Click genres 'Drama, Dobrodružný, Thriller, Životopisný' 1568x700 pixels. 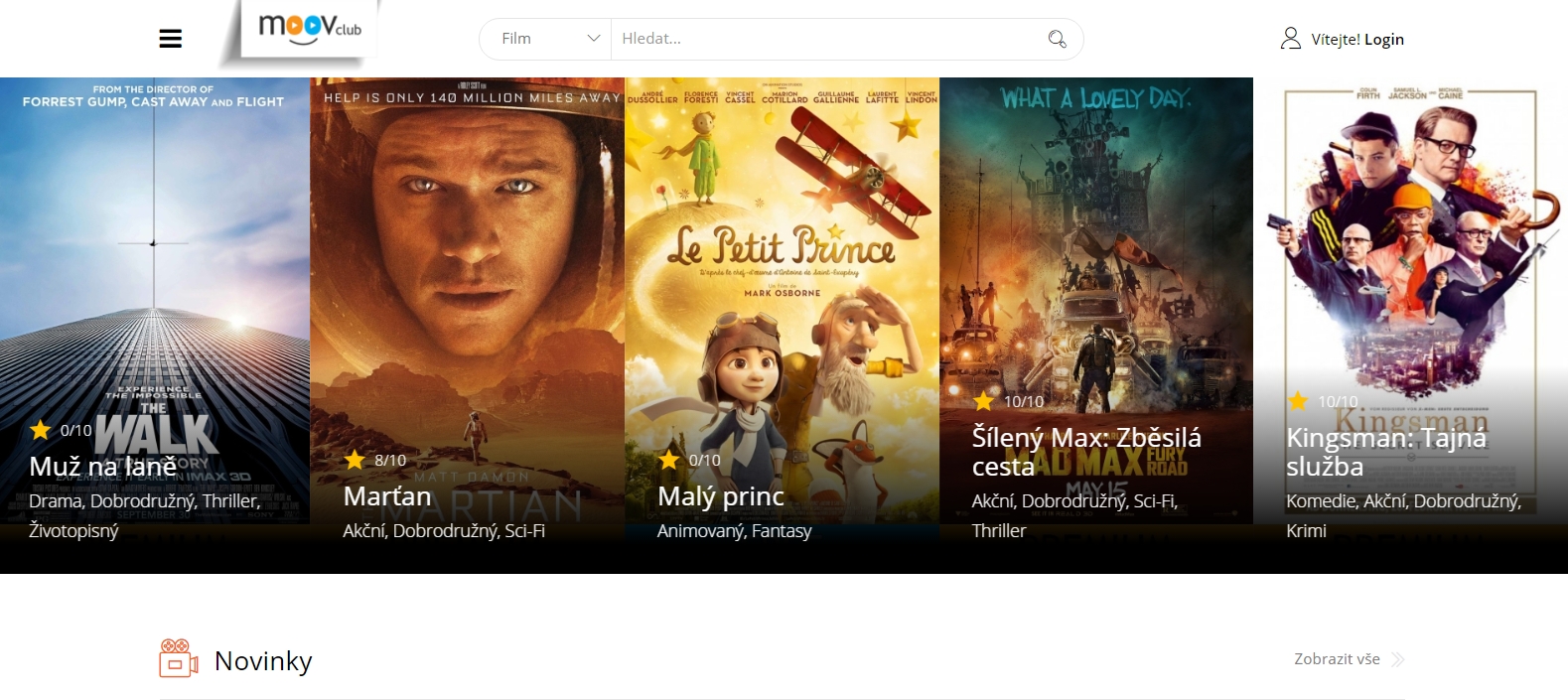pos(145,516)
